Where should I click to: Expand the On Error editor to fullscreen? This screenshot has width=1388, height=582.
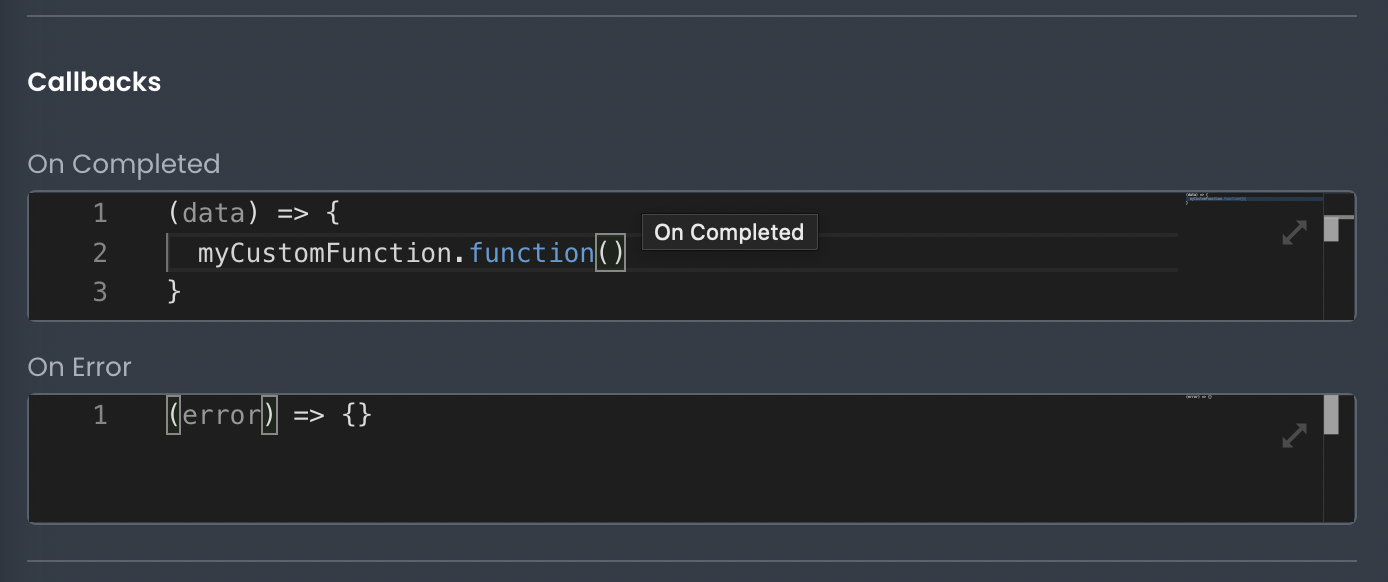(1294, 435)
